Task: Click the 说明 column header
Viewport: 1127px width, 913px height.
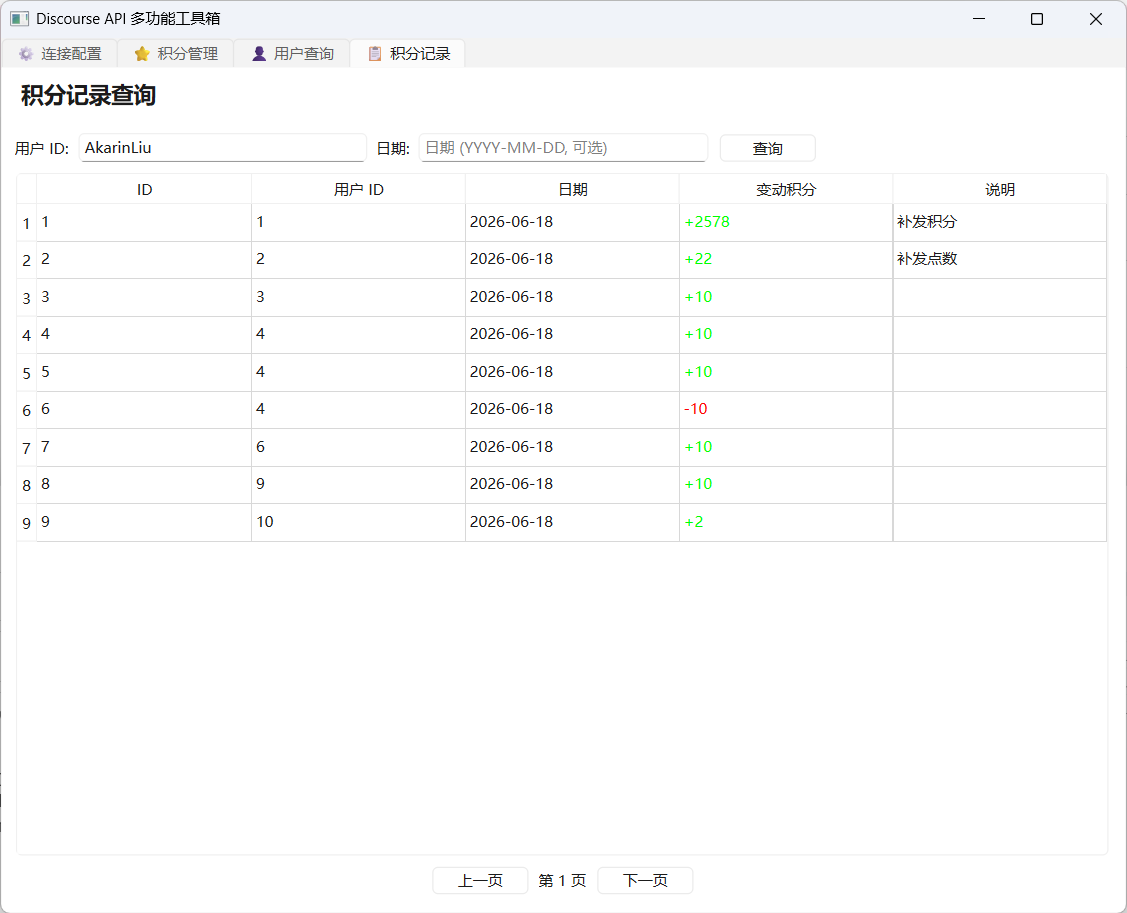Action: click(x=1000, y=189)
